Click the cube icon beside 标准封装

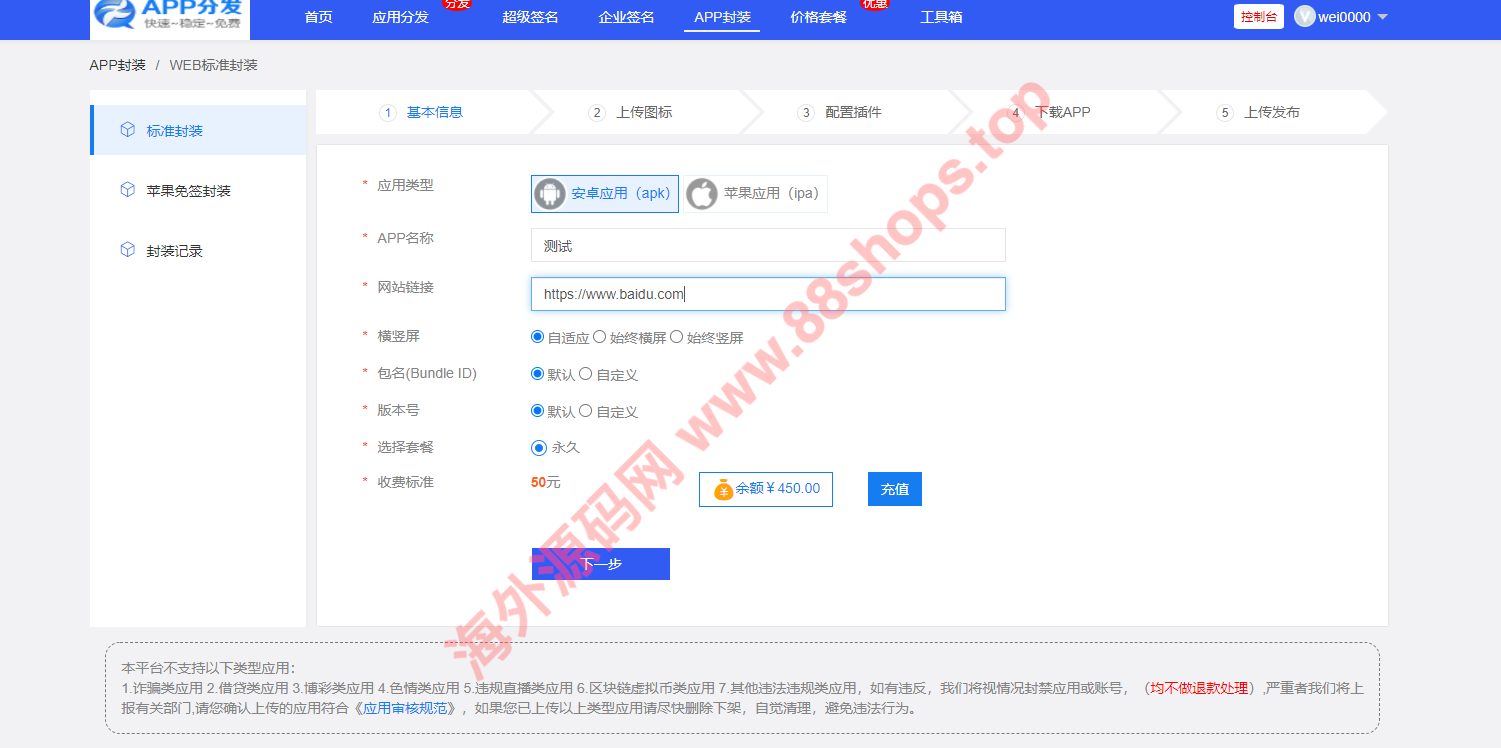pyautogui.click(x=127, y=130)
